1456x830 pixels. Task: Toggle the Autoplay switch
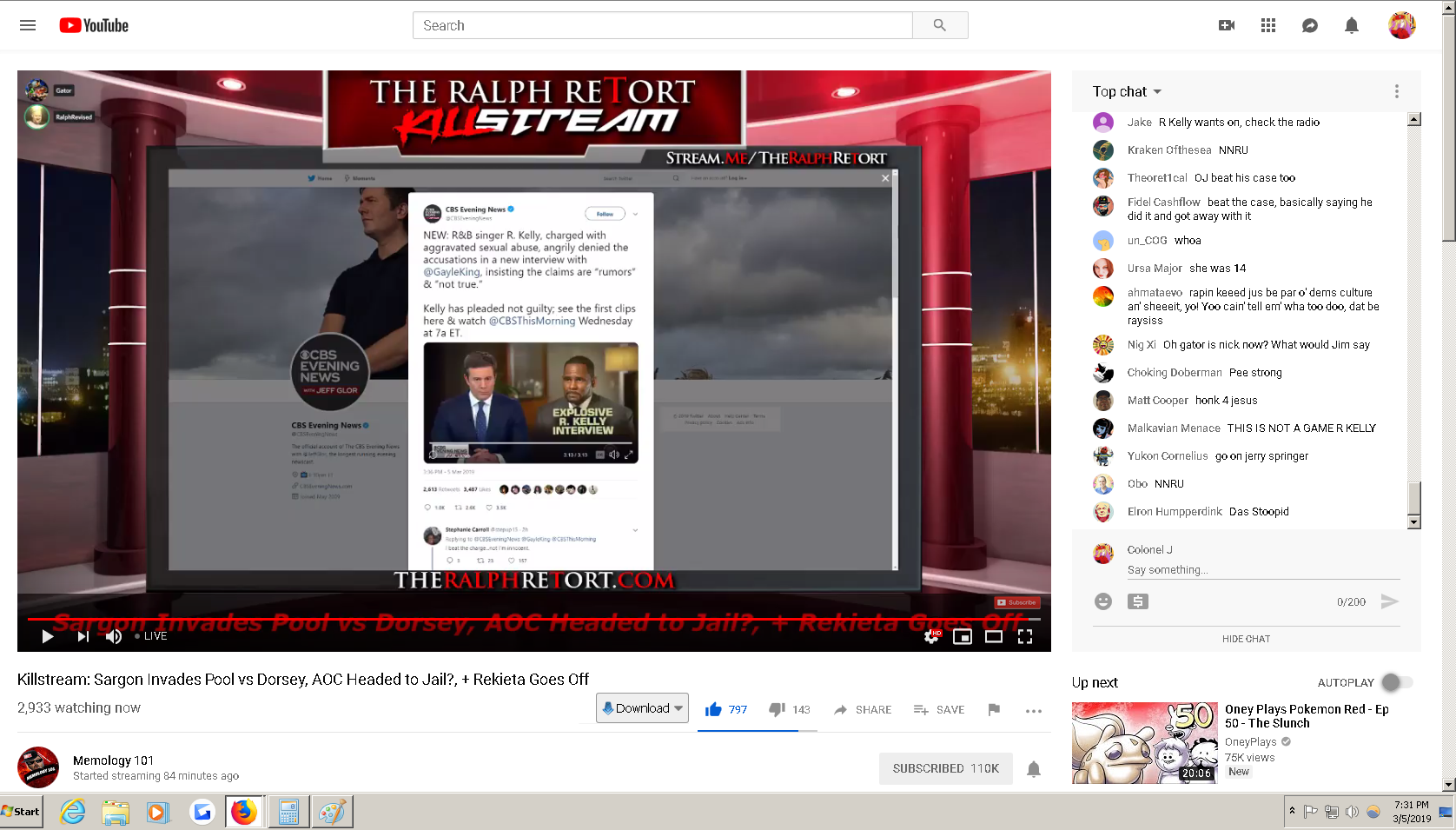(x=1397, y=682)
